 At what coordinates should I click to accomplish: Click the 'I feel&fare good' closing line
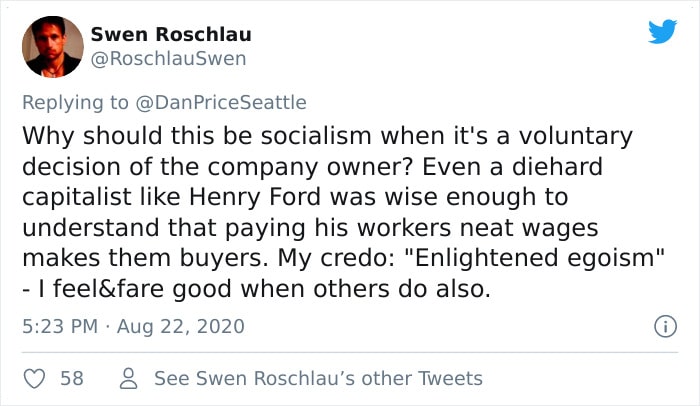pyautogui.click(x=257, y=289)
